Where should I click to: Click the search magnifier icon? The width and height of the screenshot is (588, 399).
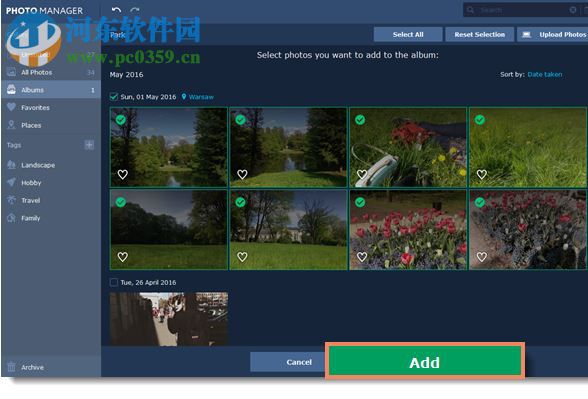[x=470, y=10]
